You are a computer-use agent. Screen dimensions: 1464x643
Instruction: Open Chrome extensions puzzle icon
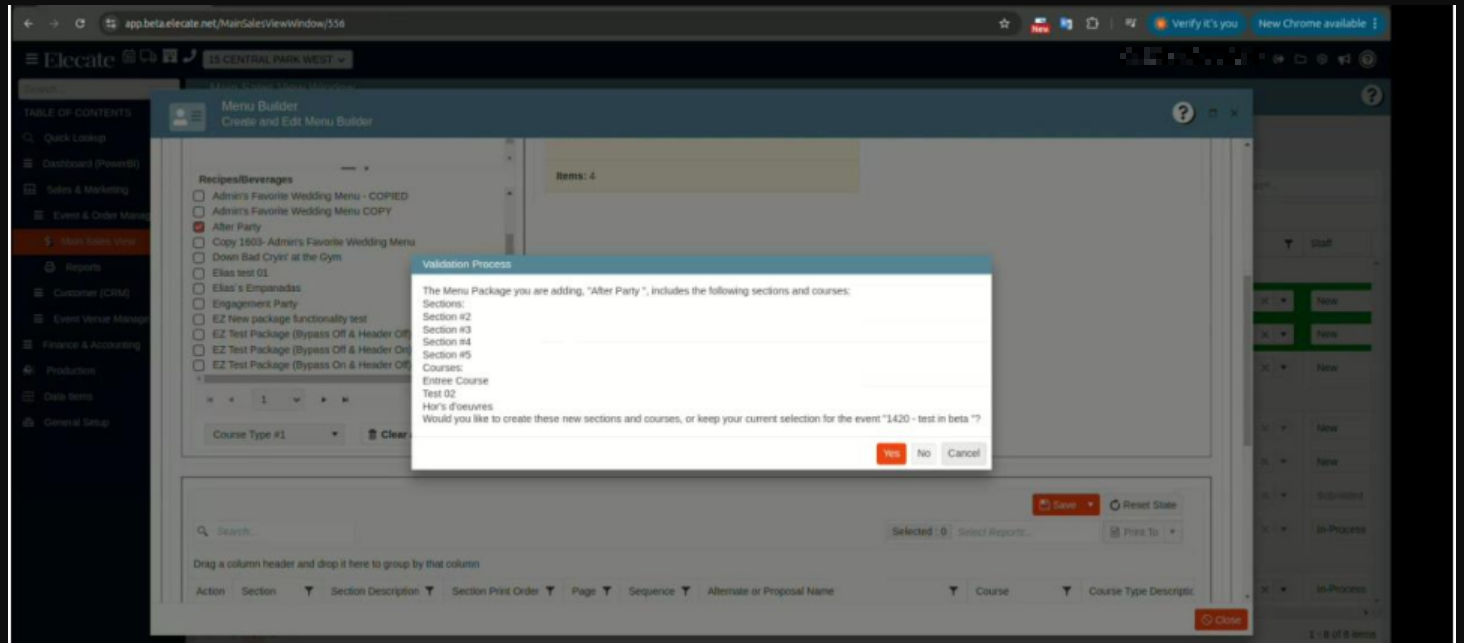tap(1092, 23)
